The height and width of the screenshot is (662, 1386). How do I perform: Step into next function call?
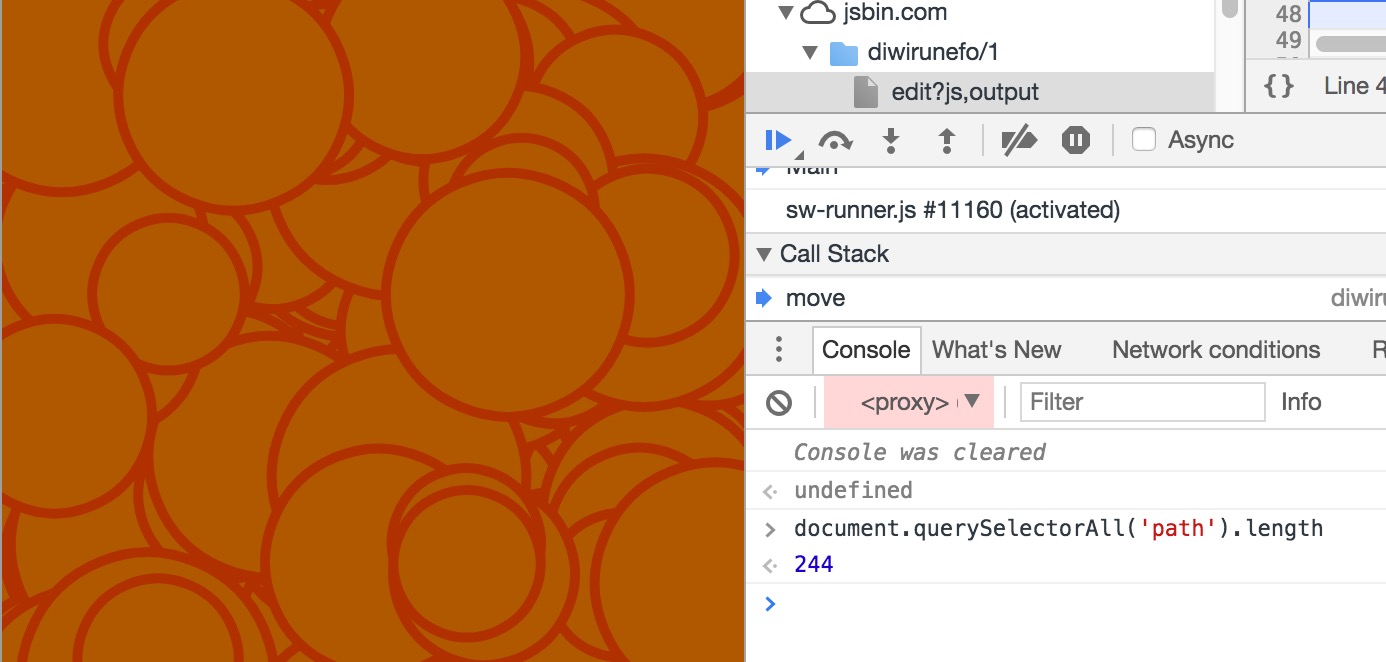click(x=891, y=140)
